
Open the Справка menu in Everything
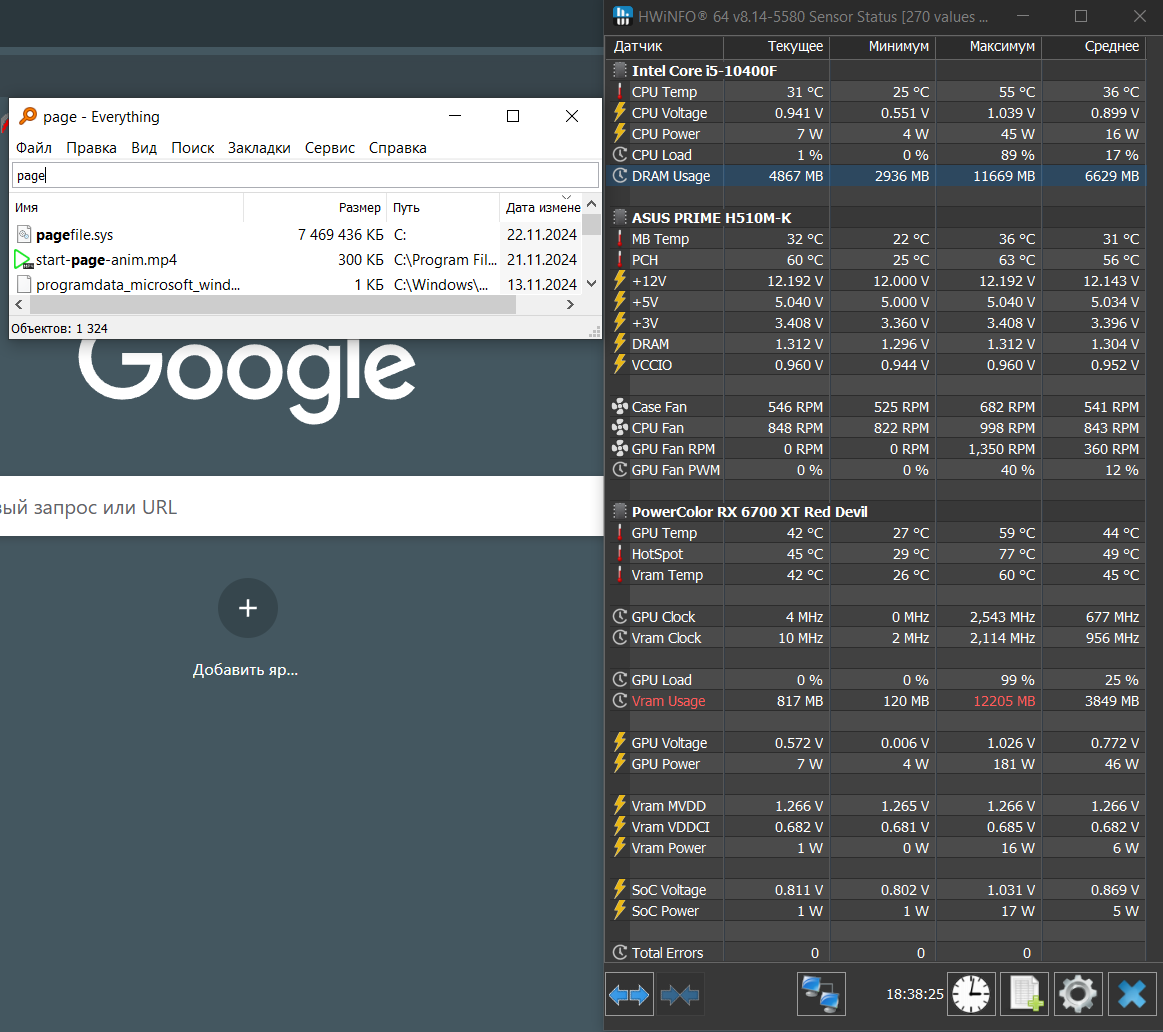[398, 148]
